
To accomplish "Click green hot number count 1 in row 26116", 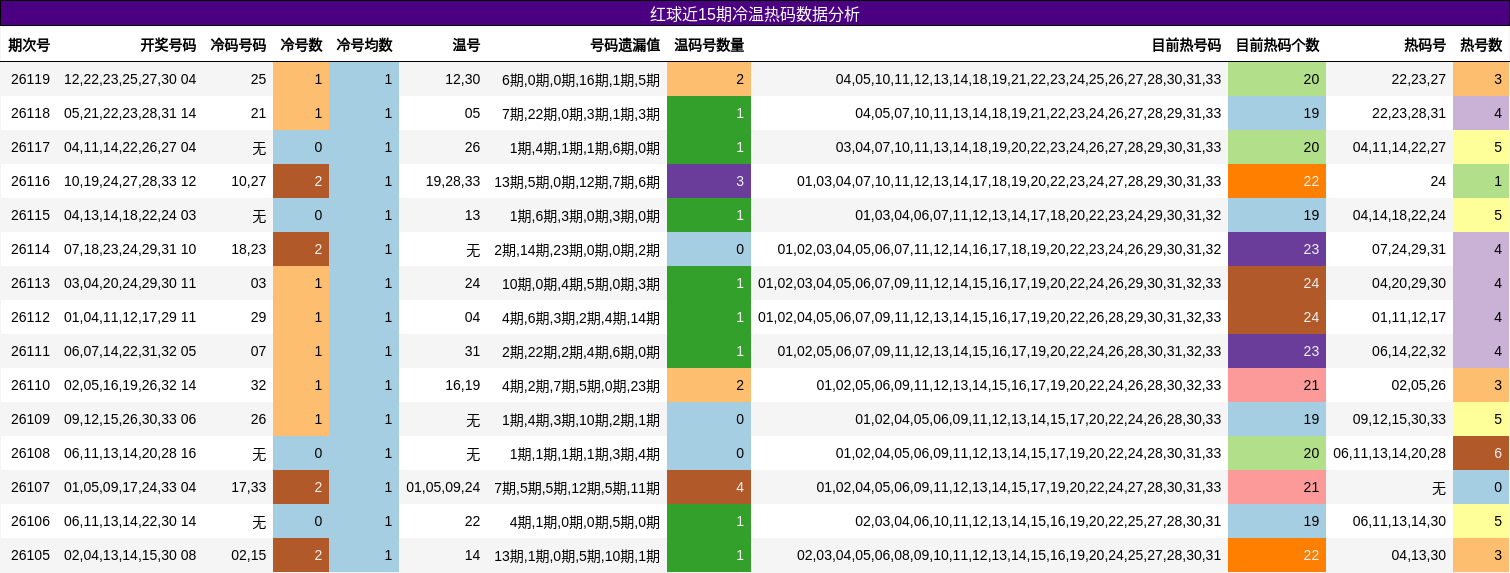I will click(x=1481, y=181).
